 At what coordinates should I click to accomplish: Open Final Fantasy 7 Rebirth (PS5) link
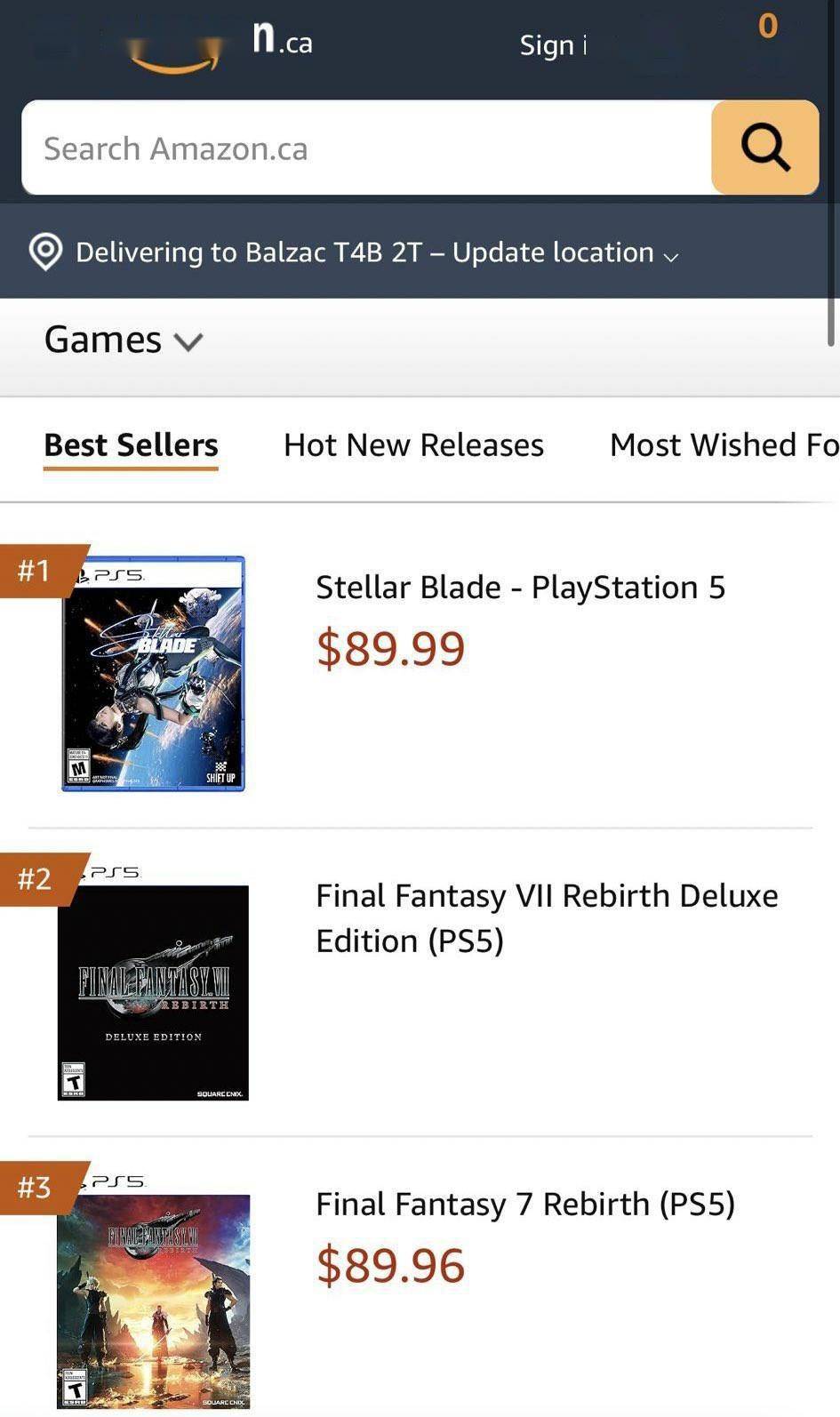(525, 1204)
